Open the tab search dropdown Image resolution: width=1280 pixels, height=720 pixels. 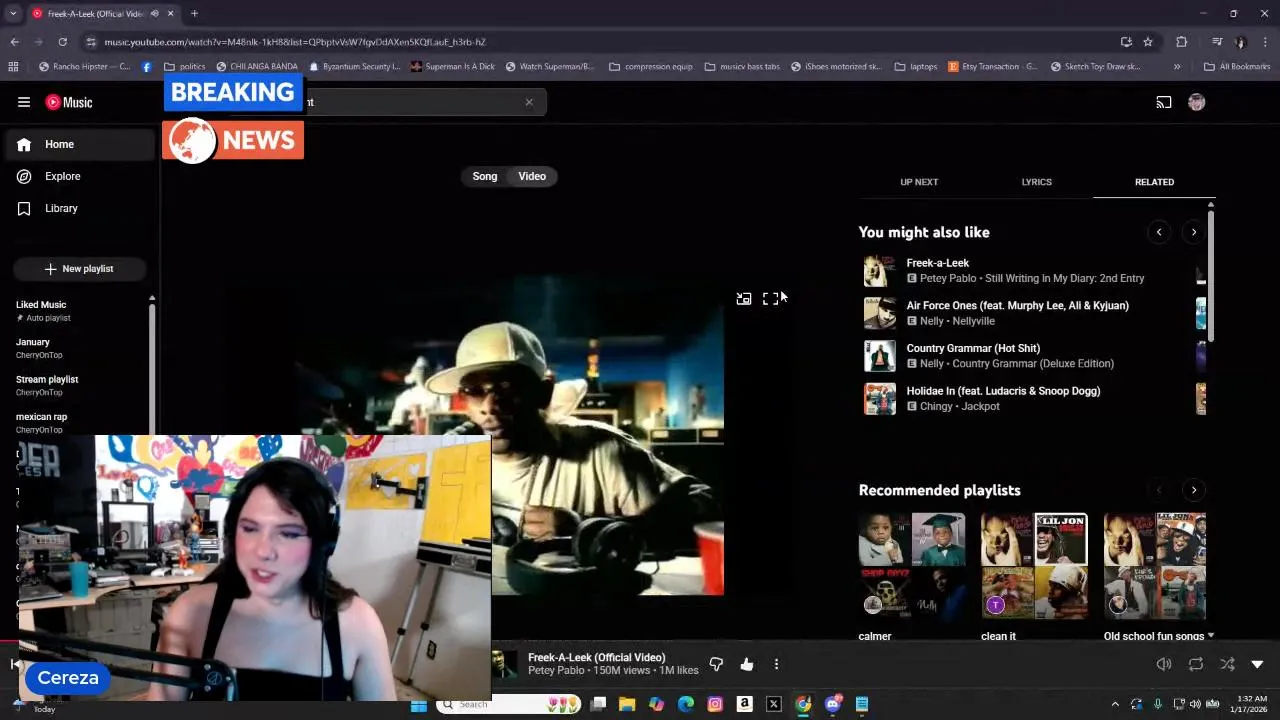click(13, 14)
